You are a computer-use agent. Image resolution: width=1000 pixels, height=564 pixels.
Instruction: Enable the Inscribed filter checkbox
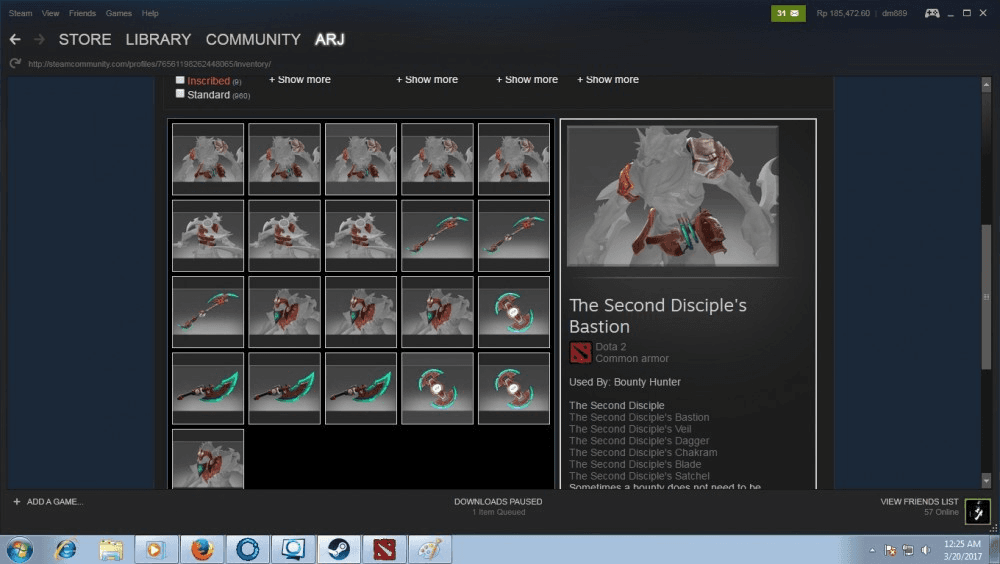180,80
